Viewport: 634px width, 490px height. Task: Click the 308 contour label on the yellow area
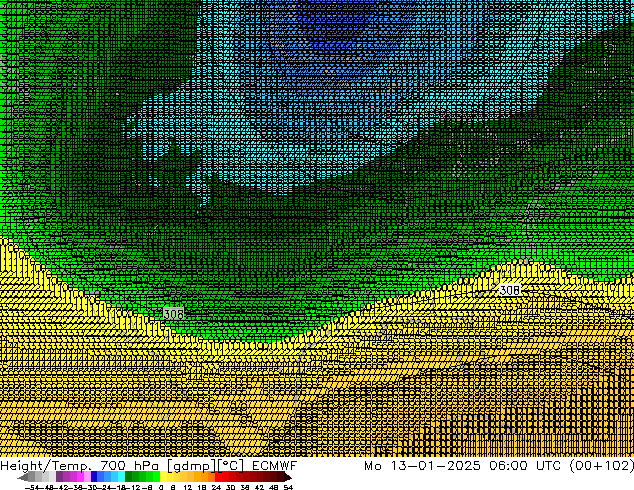click(x=509, y=290)
